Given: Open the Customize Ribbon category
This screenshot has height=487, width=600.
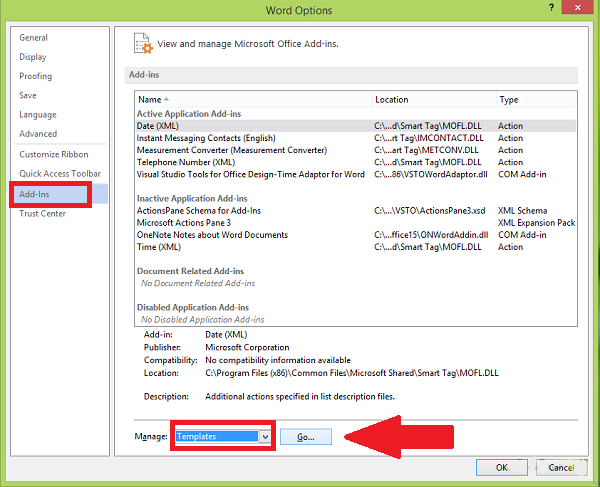Looking at the screenshot, I should tap(54, 154).
